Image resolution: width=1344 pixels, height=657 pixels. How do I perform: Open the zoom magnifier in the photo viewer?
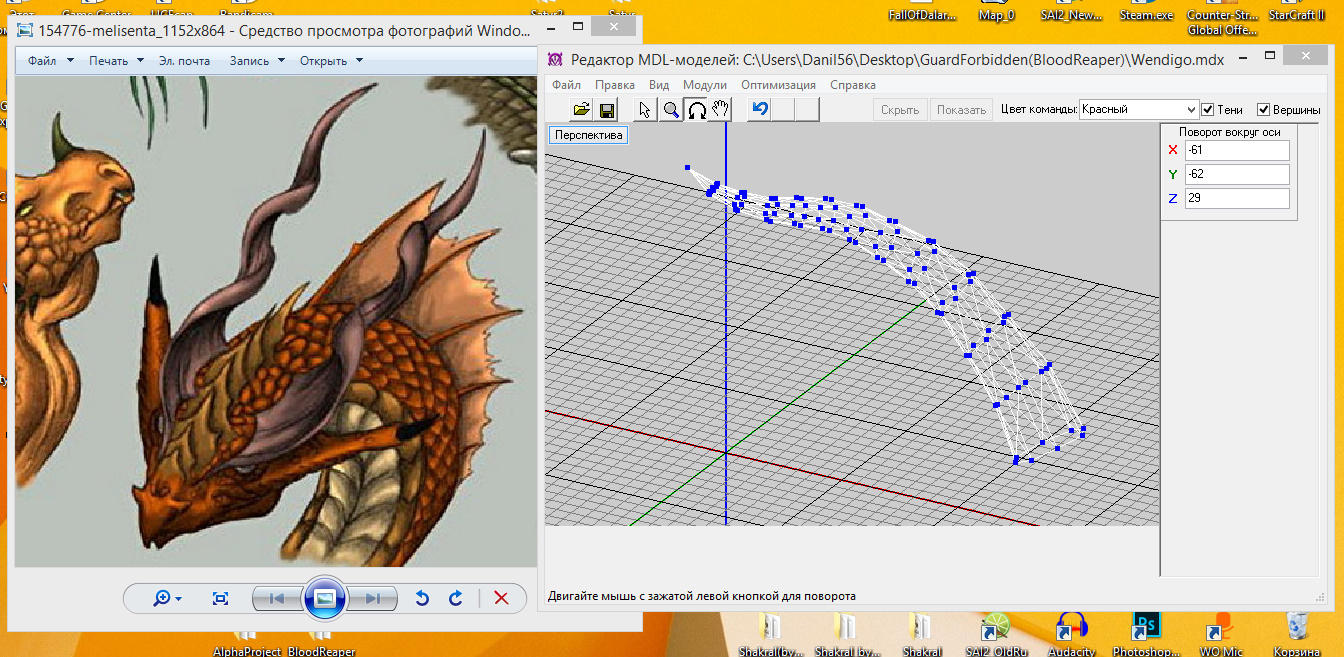click(166, 598)
